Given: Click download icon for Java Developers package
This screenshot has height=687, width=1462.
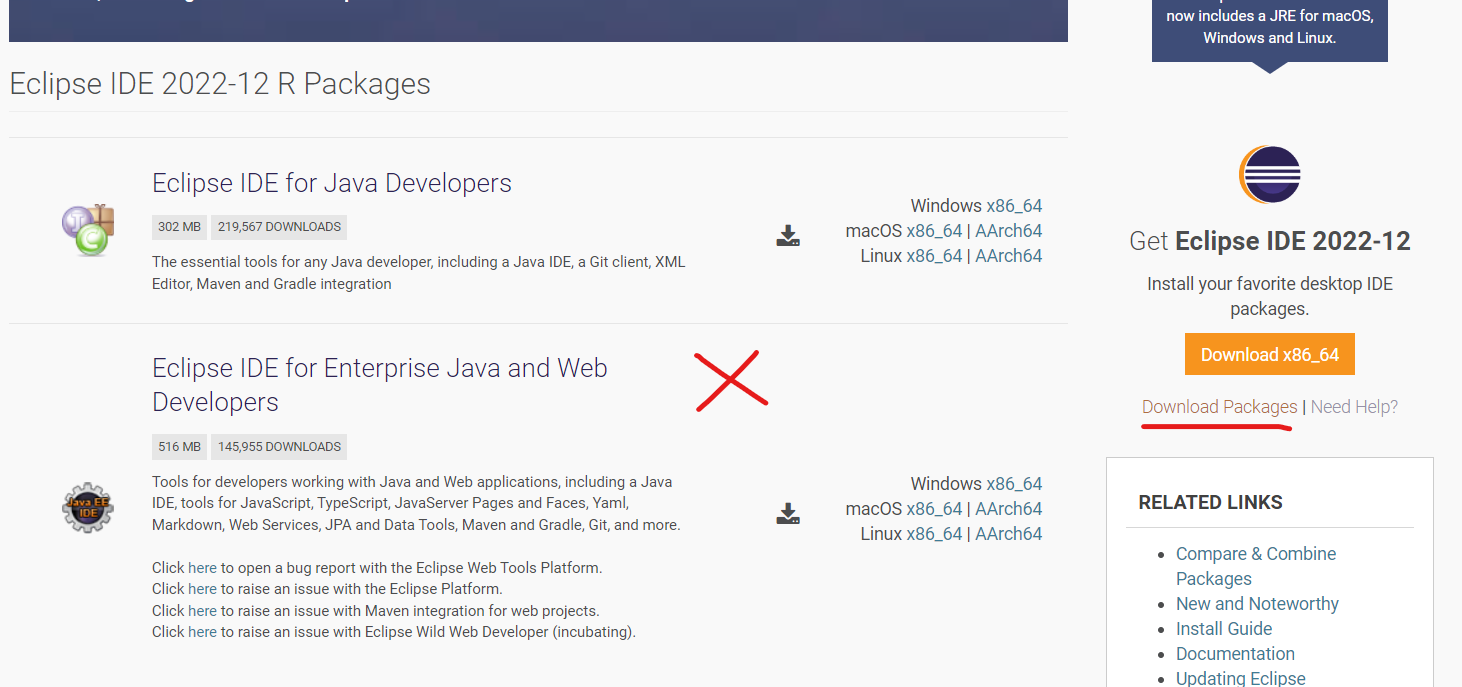Looking at the screenshot, I should point(788,236).
